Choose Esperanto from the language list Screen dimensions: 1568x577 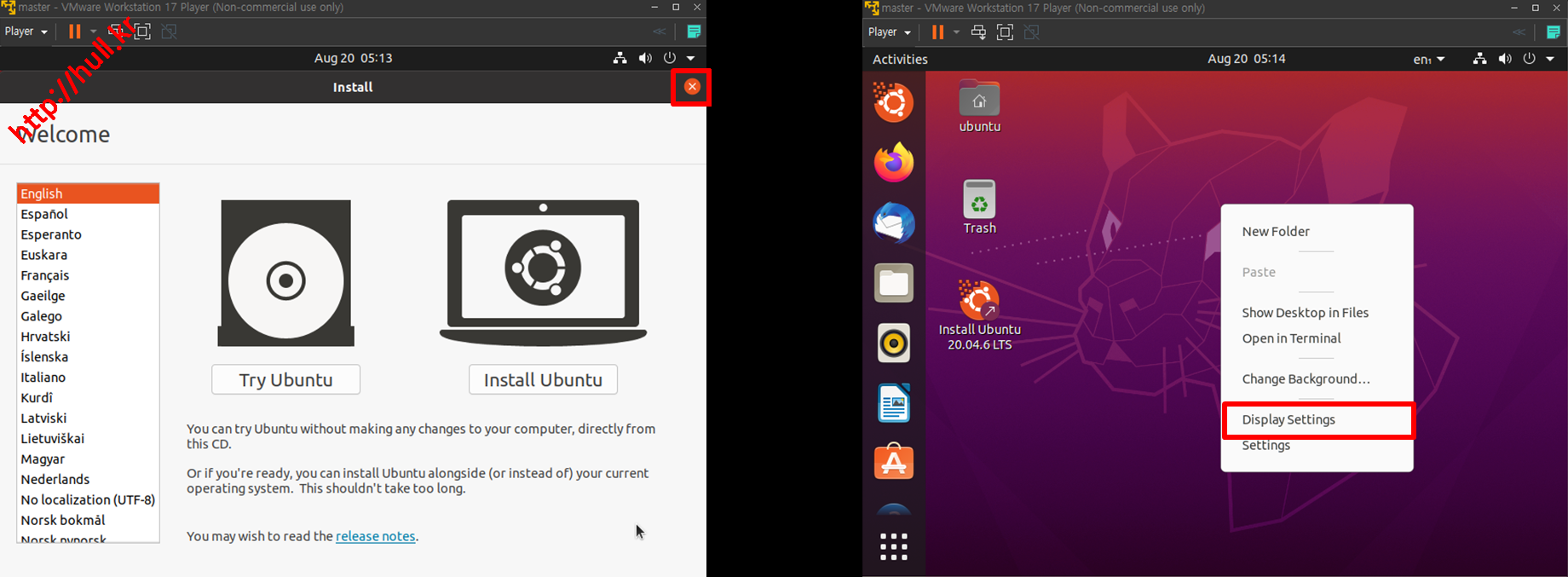tap(88, 234)
